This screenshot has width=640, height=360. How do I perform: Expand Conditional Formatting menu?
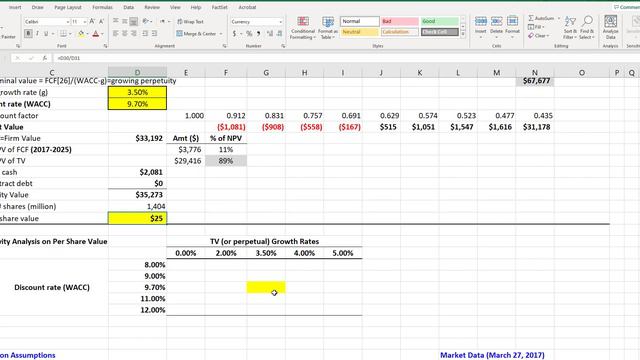pos(302,28)
